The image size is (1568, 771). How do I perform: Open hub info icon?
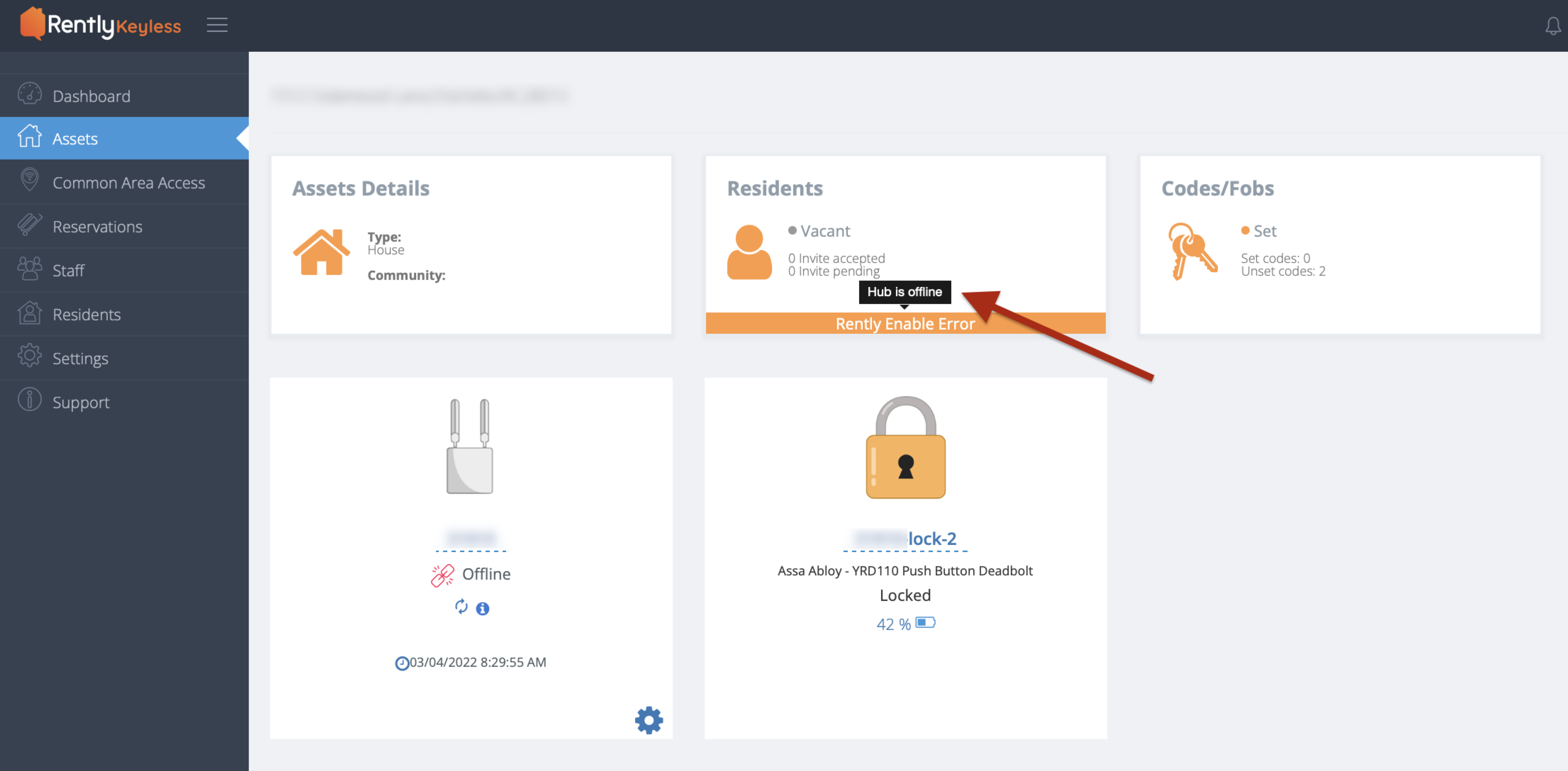pyautogui.click(x=483, y=608)
